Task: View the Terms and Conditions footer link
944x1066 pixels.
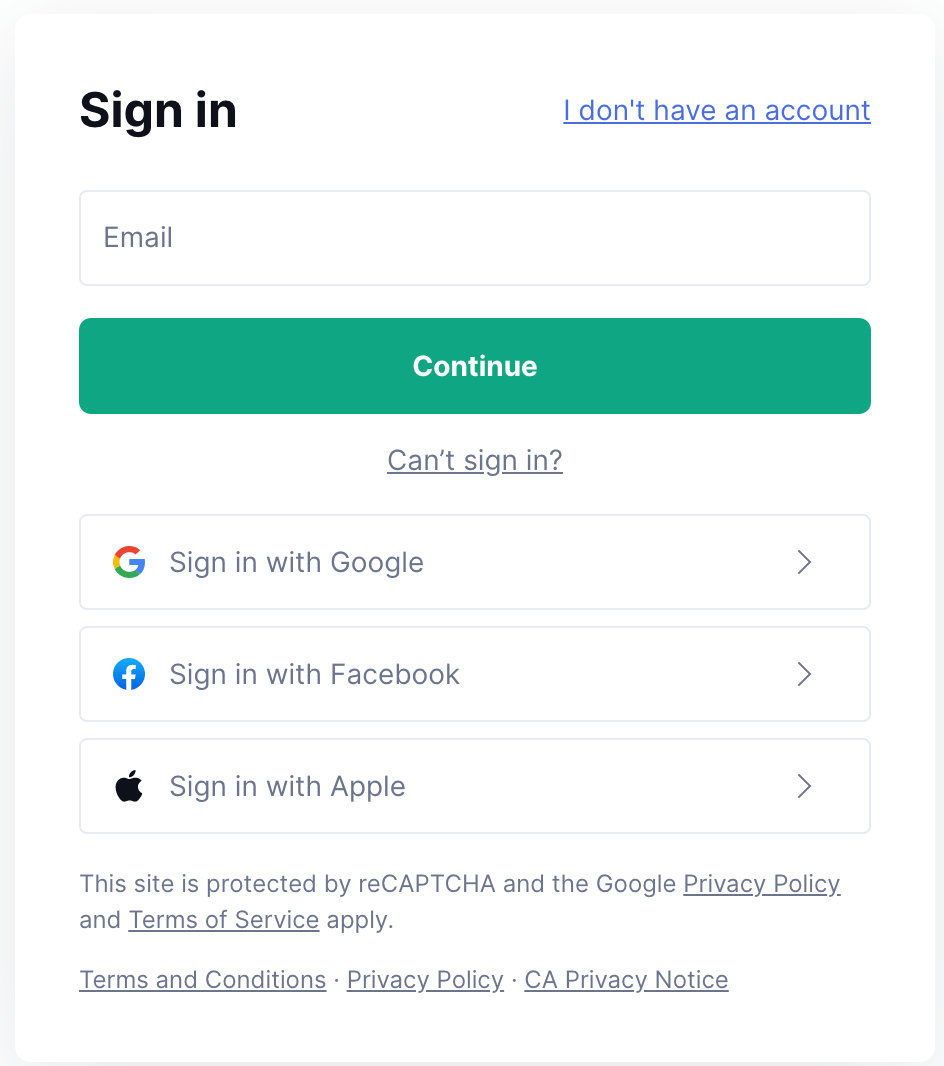Action: [203, 980]
